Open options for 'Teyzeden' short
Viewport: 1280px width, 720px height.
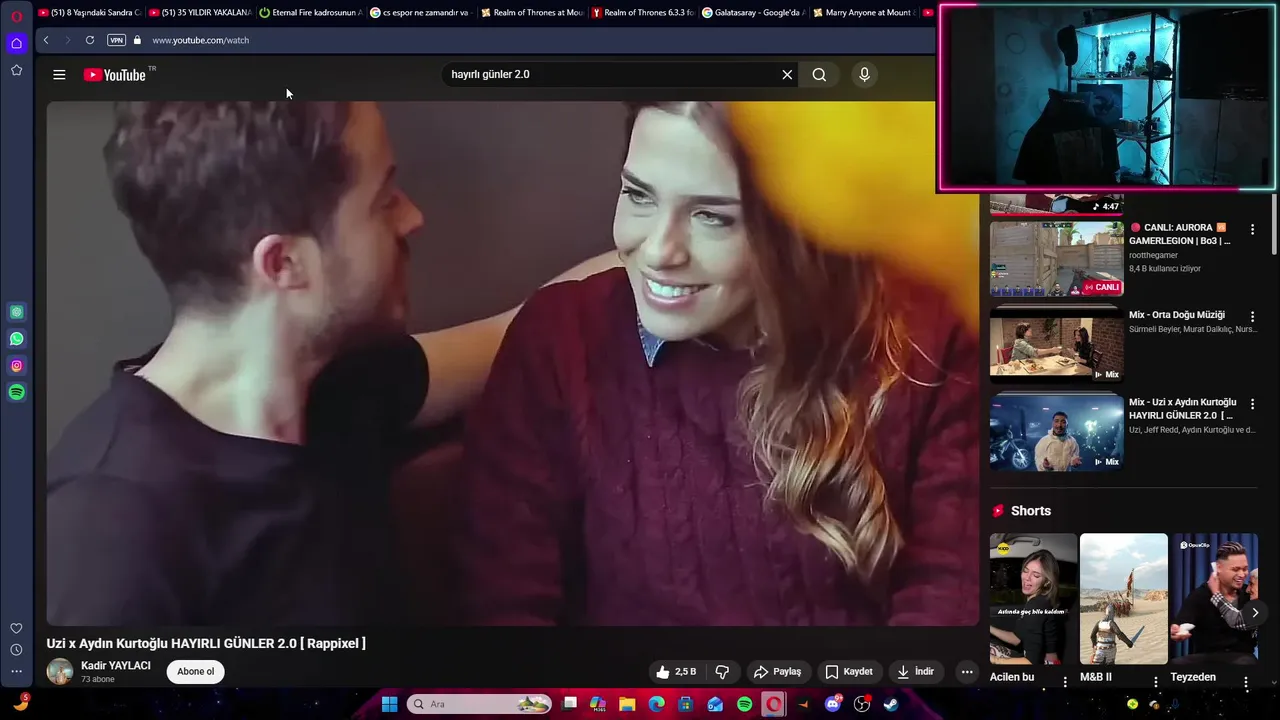coord(1246,682)
